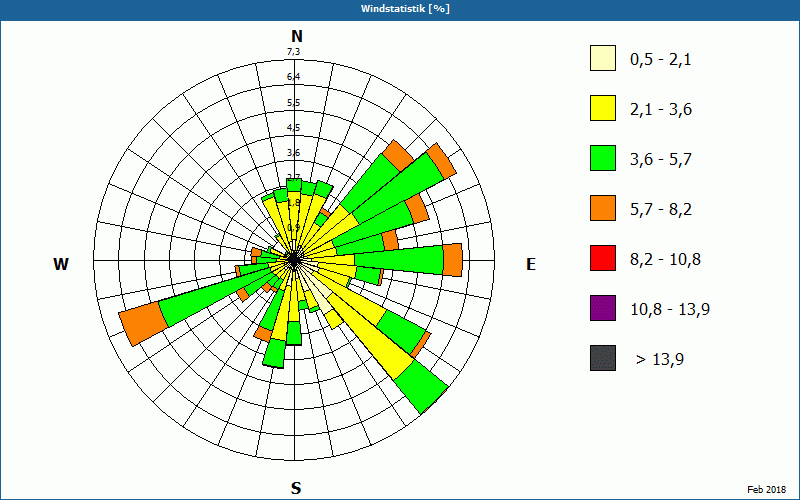800x500 pixels.
Task: Click the pale yellow 0,5 - 2,1 swatch
Action: pyautogui.click(x=603, y=58)
